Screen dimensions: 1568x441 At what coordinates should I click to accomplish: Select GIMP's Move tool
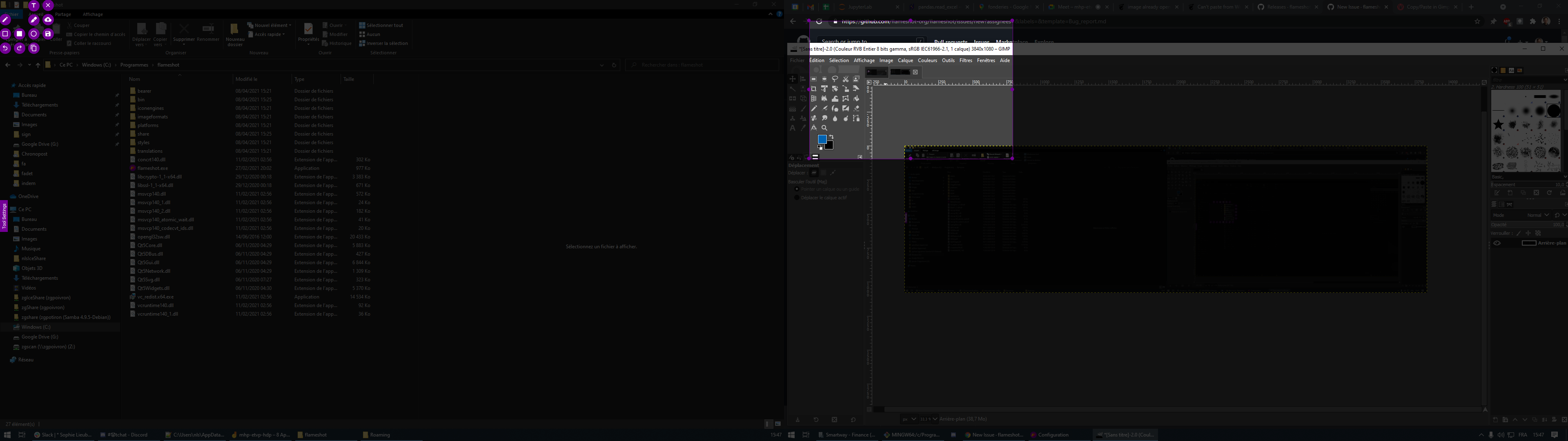coord(793,78)
